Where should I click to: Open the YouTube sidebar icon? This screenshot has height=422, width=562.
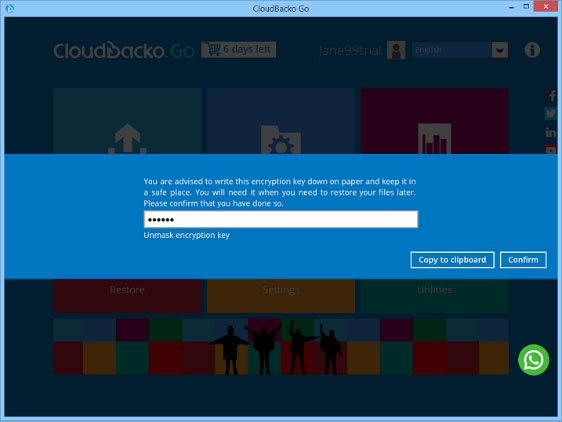coord(551,149)
